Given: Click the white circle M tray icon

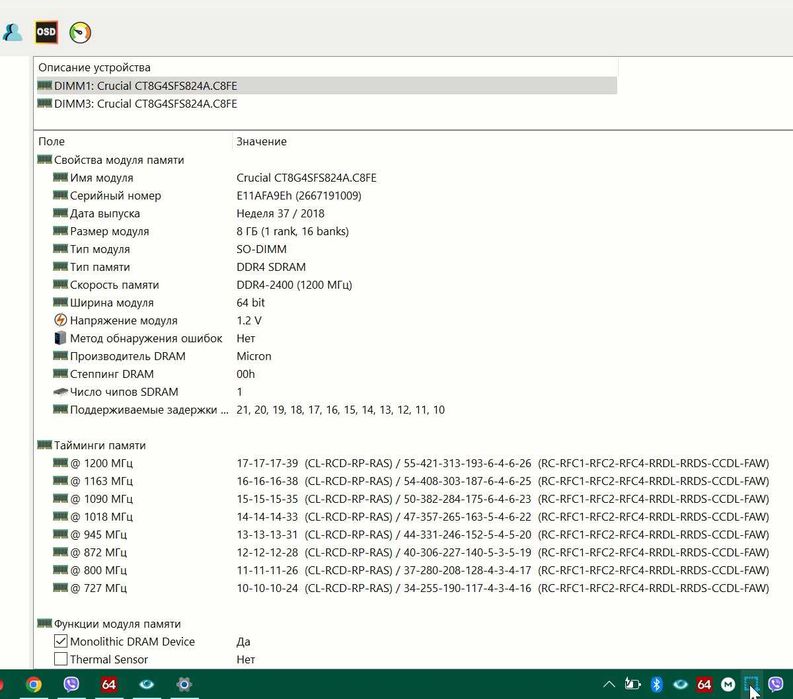Looking at the screenshot, I should coord(728,684).
